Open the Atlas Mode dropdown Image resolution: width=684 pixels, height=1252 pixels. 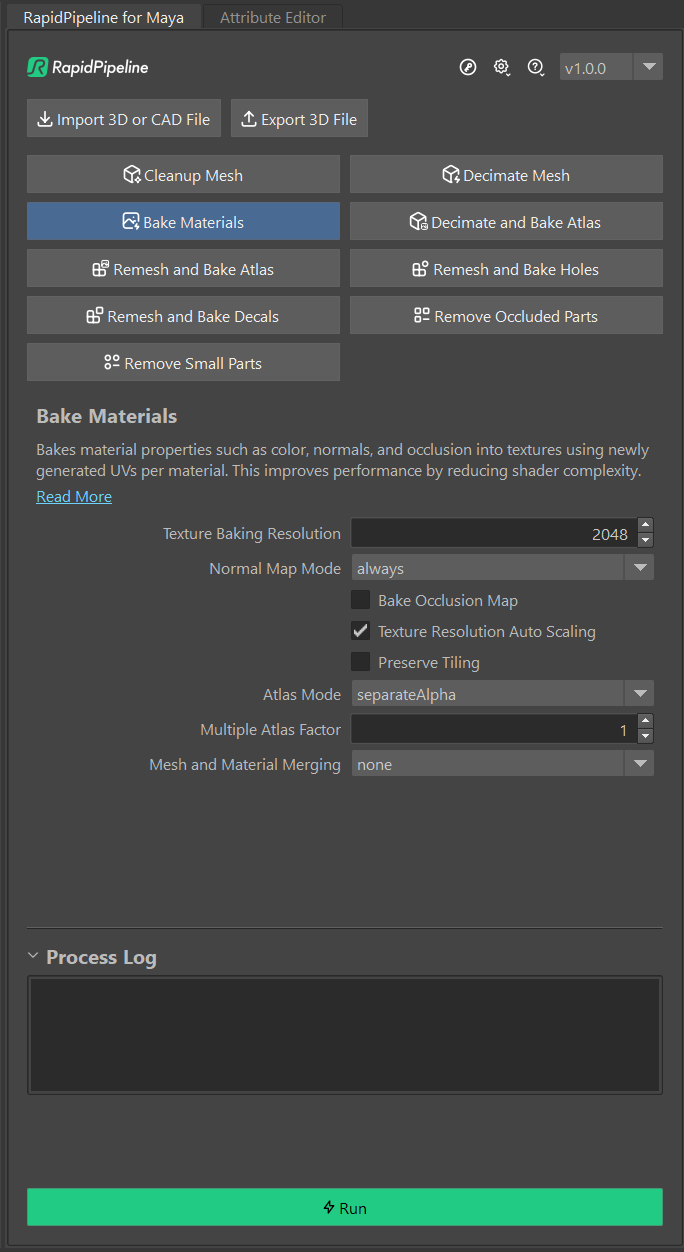(640, 693)
